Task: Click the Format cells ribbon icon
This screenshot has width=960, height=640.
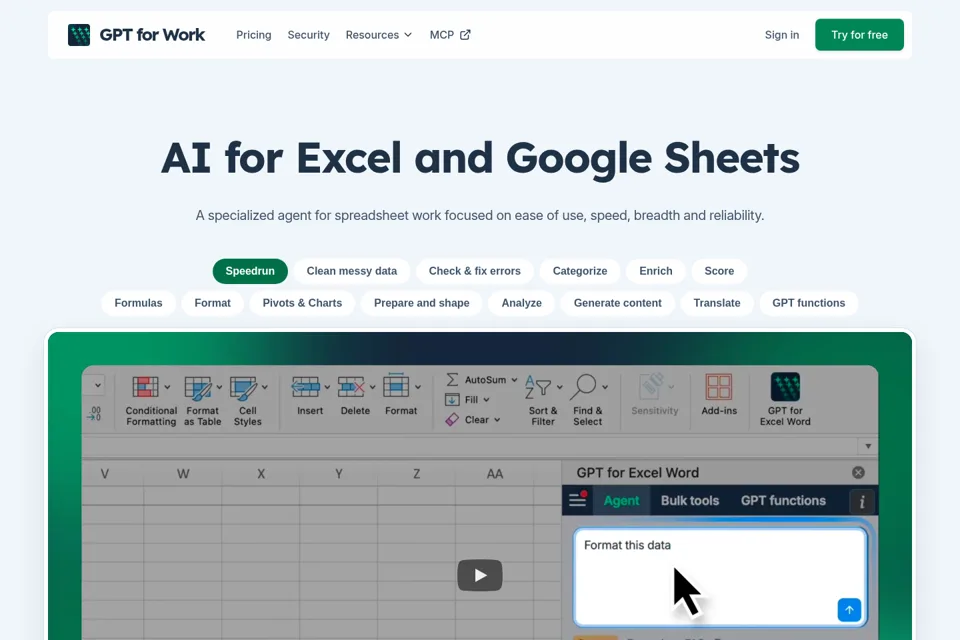Action: [x=396, y=386]
